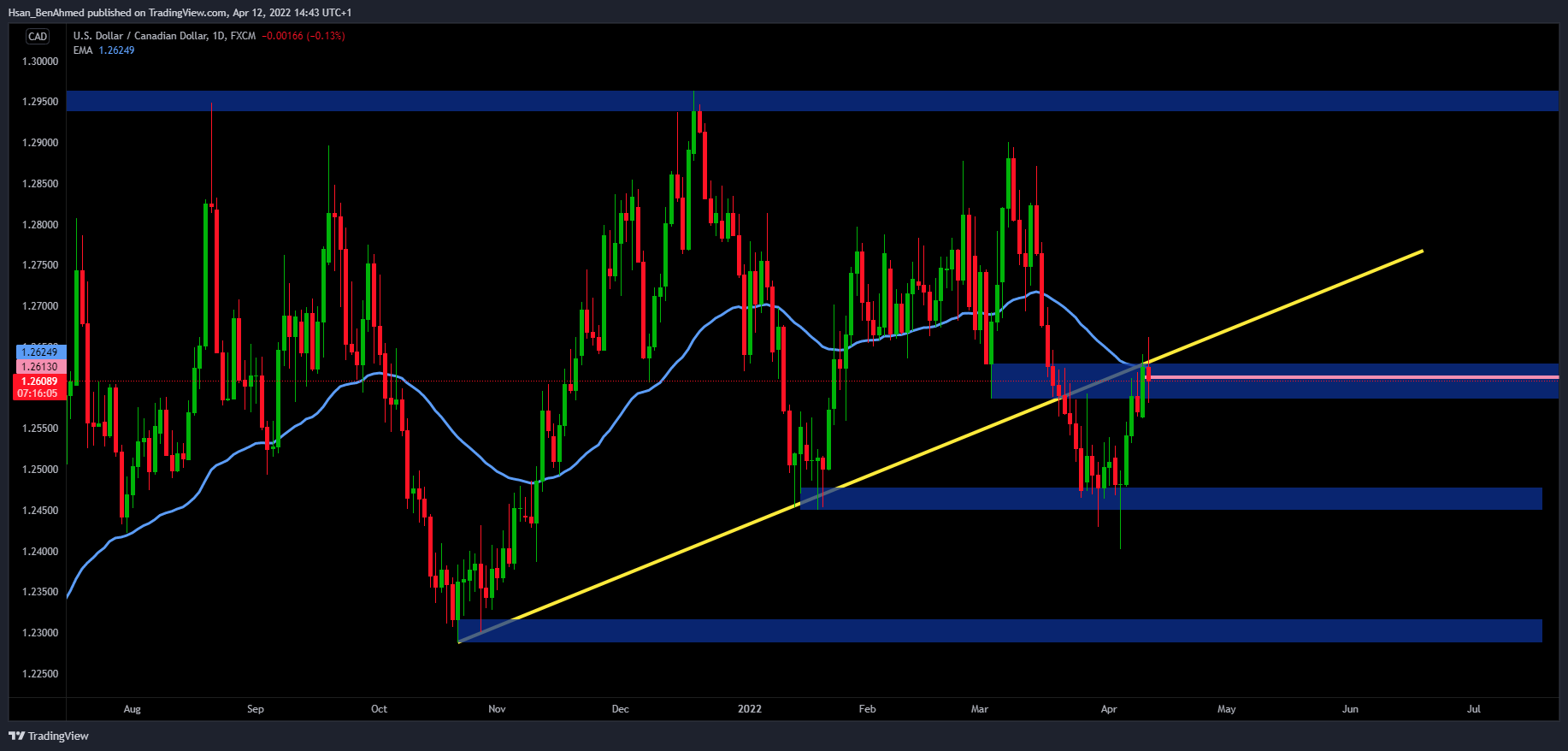The image size is (1568, 751).
Task: Select the blue resistance zone near 1.29500
Action: [x=812, y=101]
